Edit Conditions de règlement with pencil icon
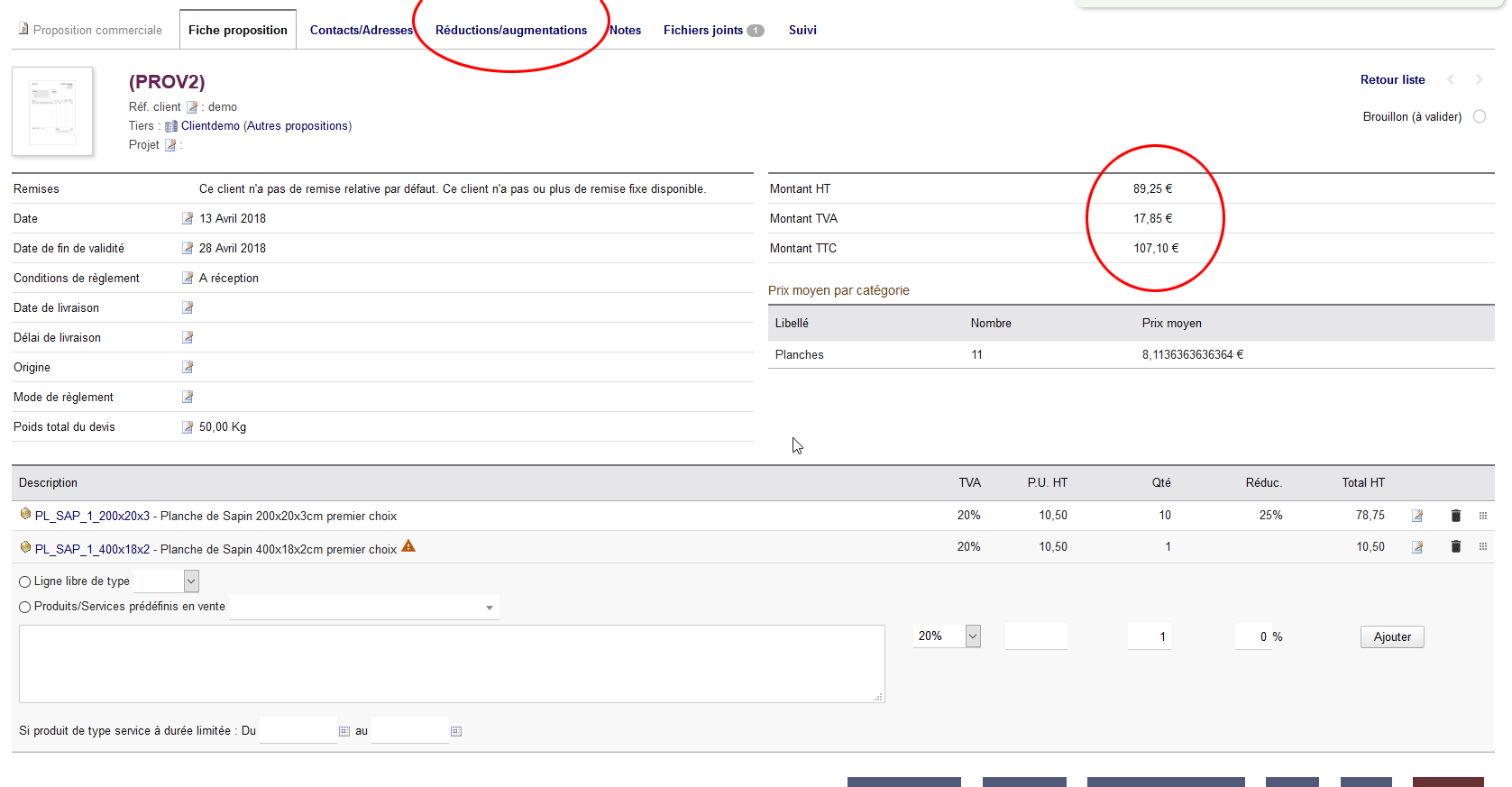 pos(188,278)
